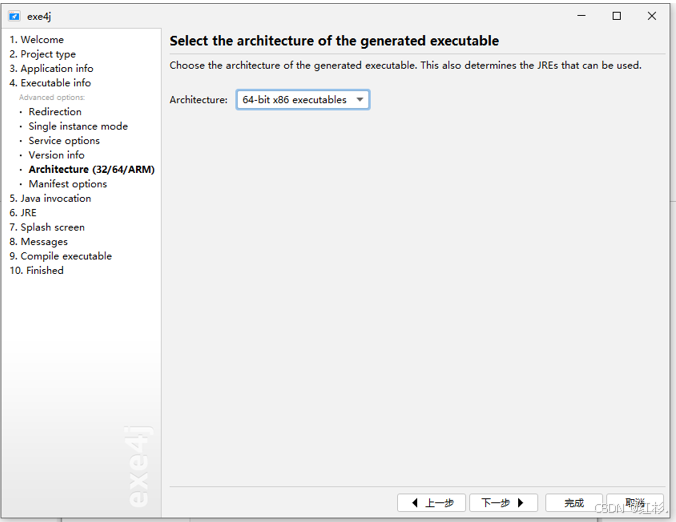676x522 pixels.
Task: Open Redirection advanced option
Action: point(55,112)
